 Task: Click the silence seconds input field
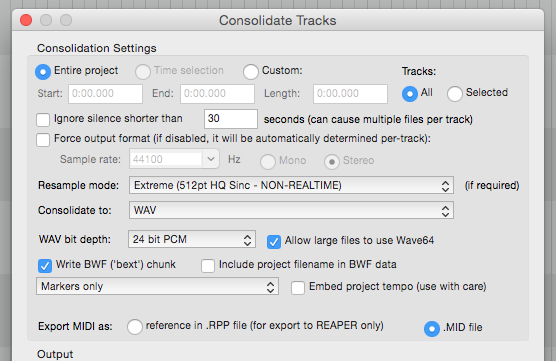pos(230,119)
